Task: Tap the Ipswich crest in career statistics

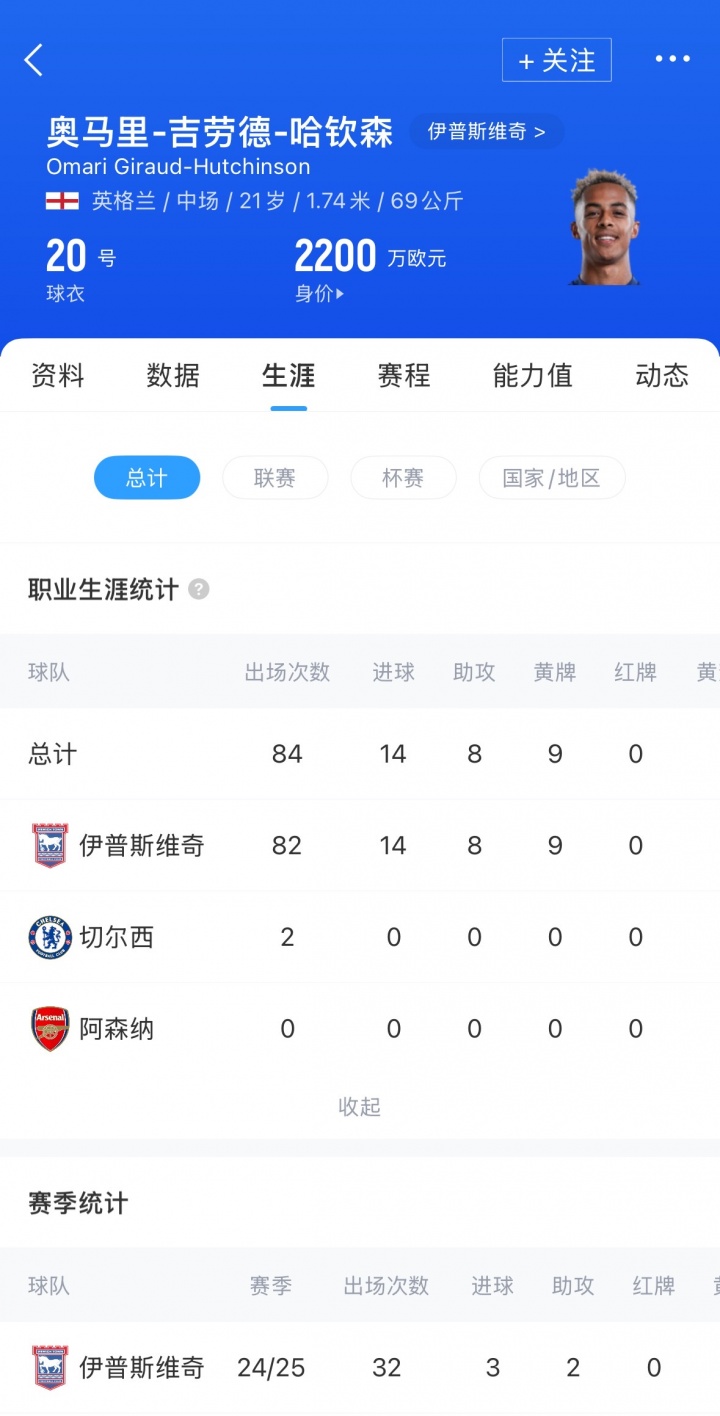Action: point(50,845)
